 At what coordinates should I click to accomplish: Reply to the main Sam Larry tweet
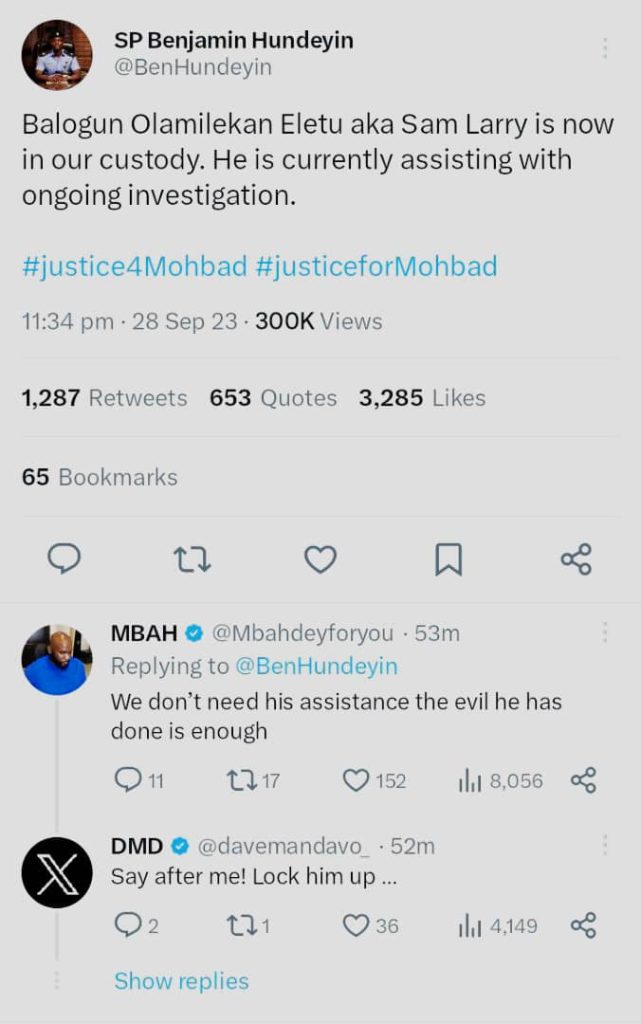64,559
